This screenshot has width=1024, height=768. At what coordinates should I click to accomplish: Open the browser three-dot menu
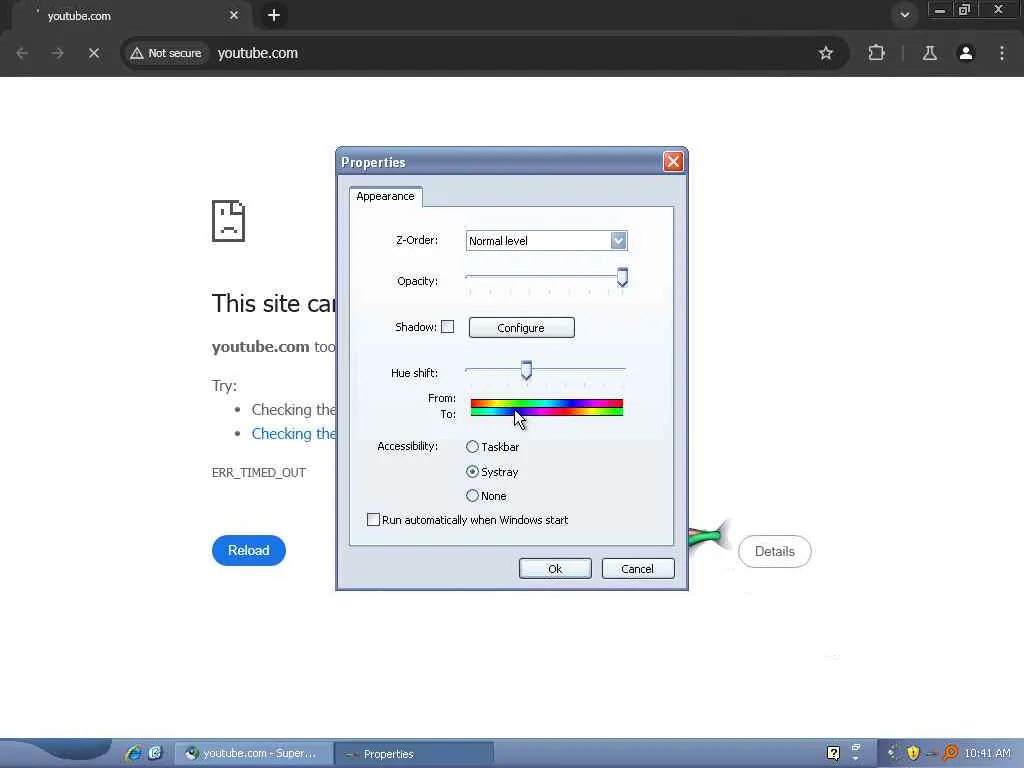[x=1002, y=53]
